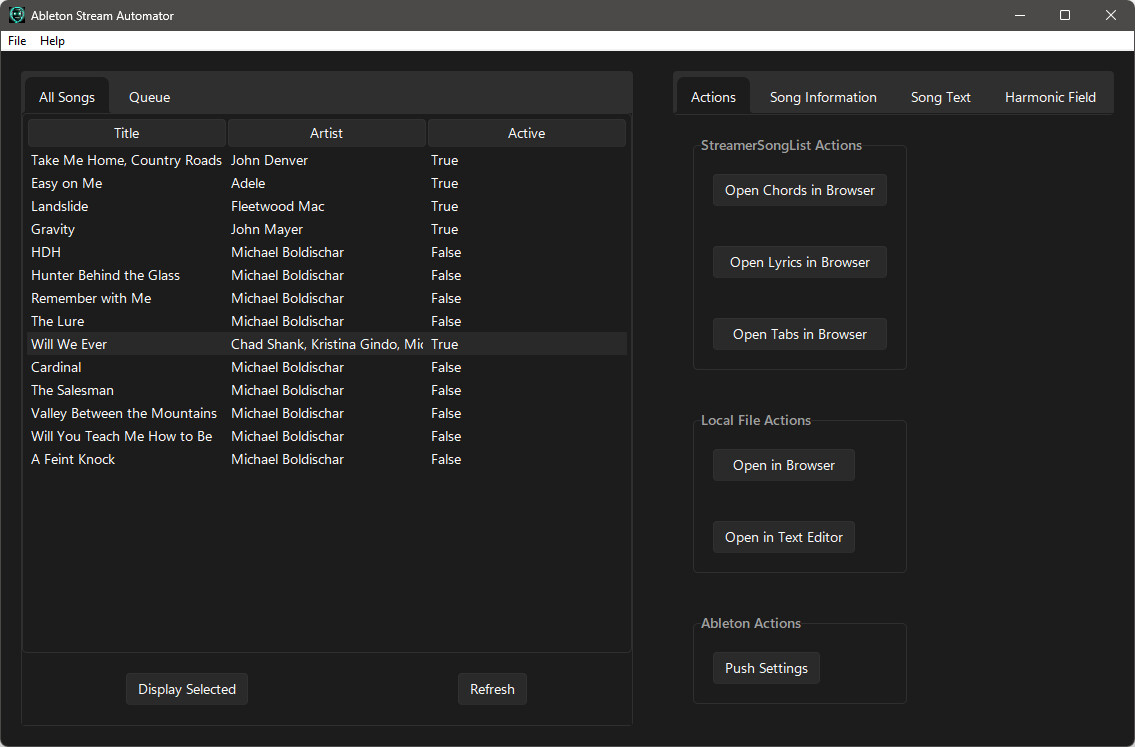Switch to the Queue tab
Image resolution: width=1135 pixels, height=747 pixels.
coord(150,97)
